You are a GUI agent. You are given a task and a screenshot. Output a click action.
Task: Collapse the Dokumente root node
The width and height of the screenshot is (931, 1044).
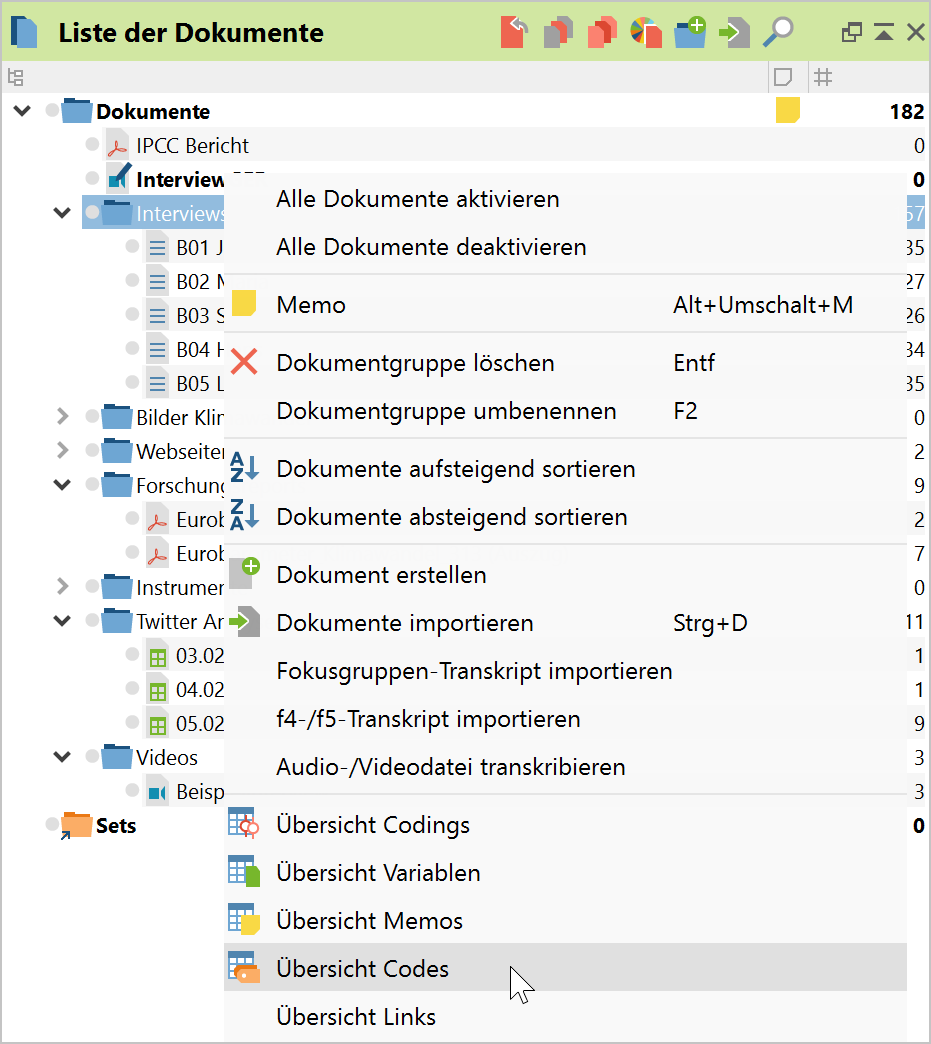(22, 111)
